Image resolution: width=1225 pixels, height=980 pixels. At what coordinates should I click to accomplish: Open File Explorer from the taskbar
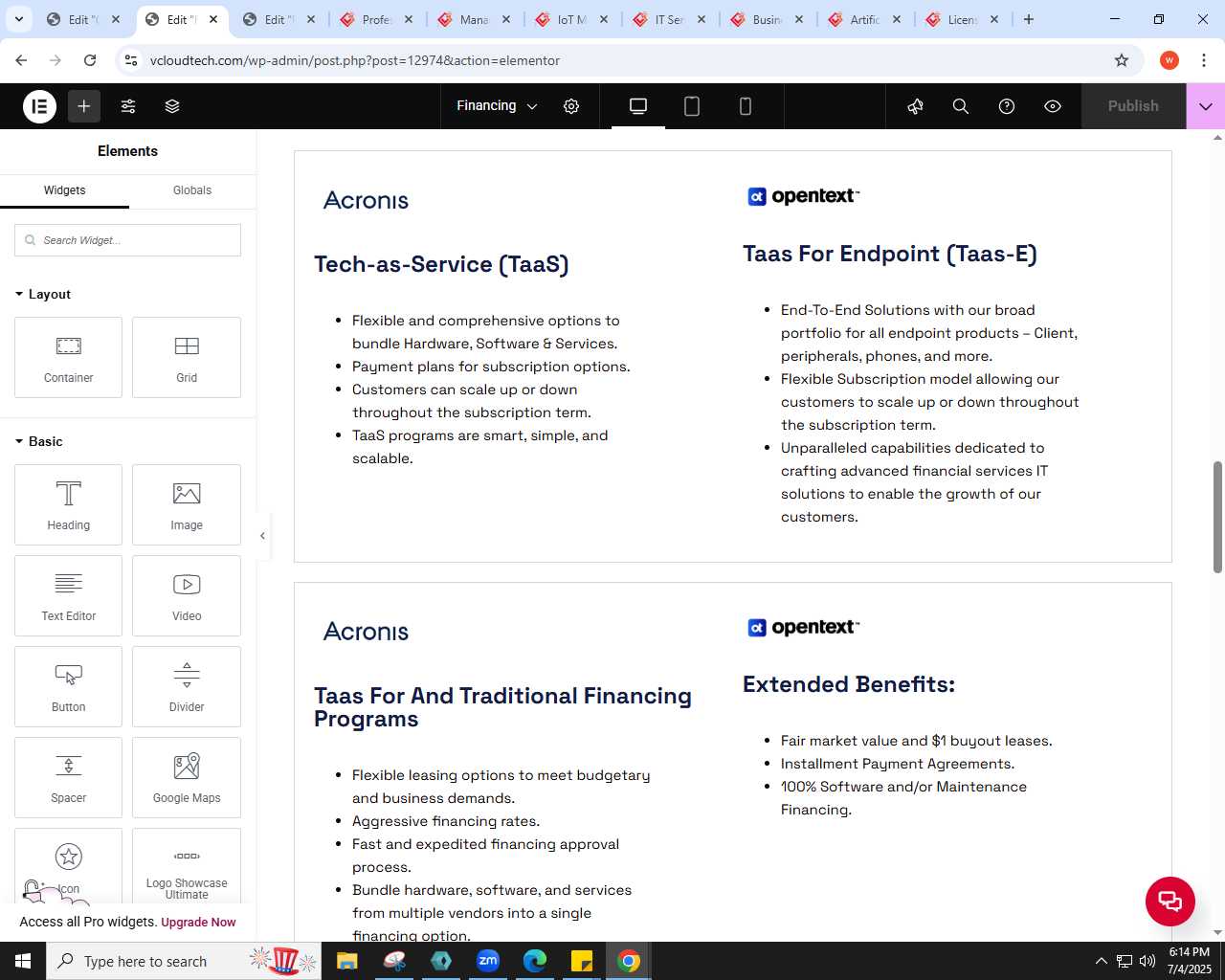coord(347,961)
